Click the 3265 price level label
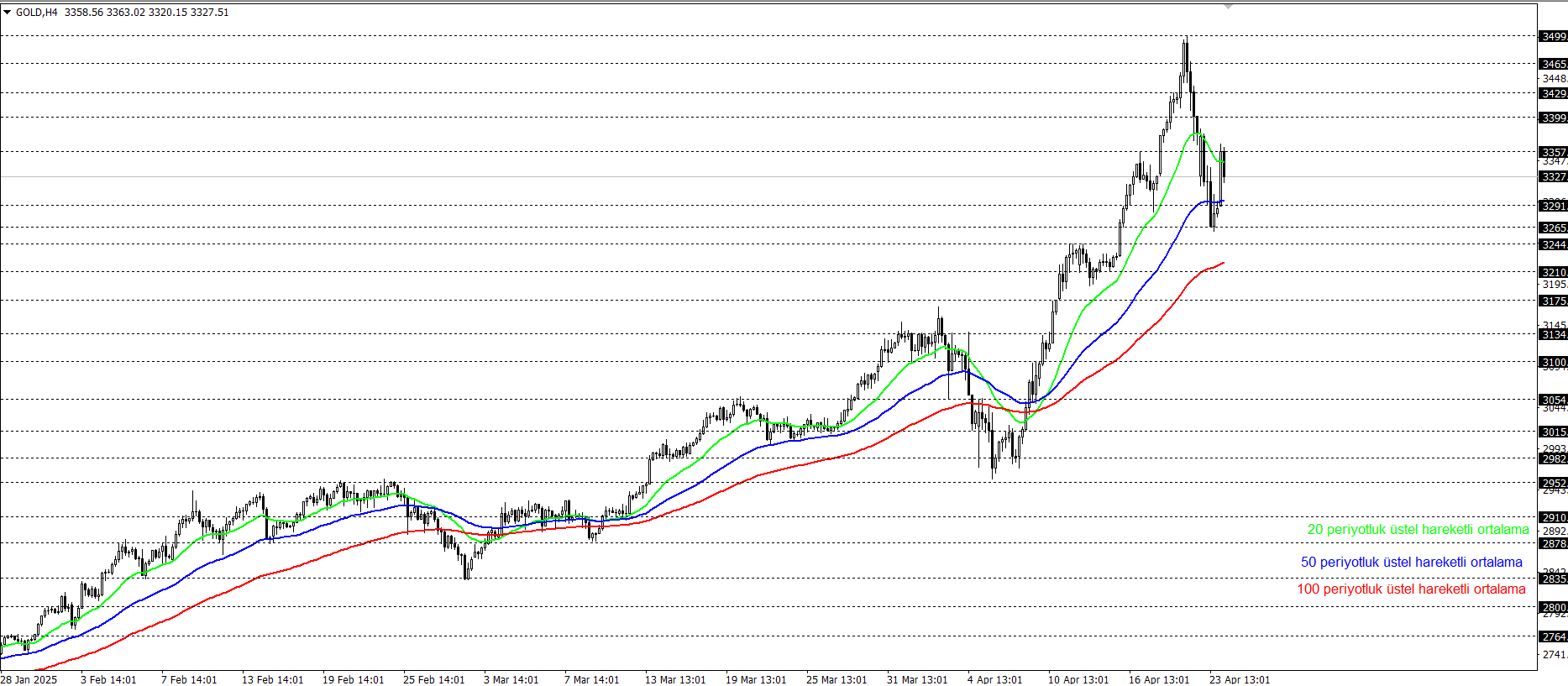Viewport: 1568px width, 686px height. [1553, 228]
